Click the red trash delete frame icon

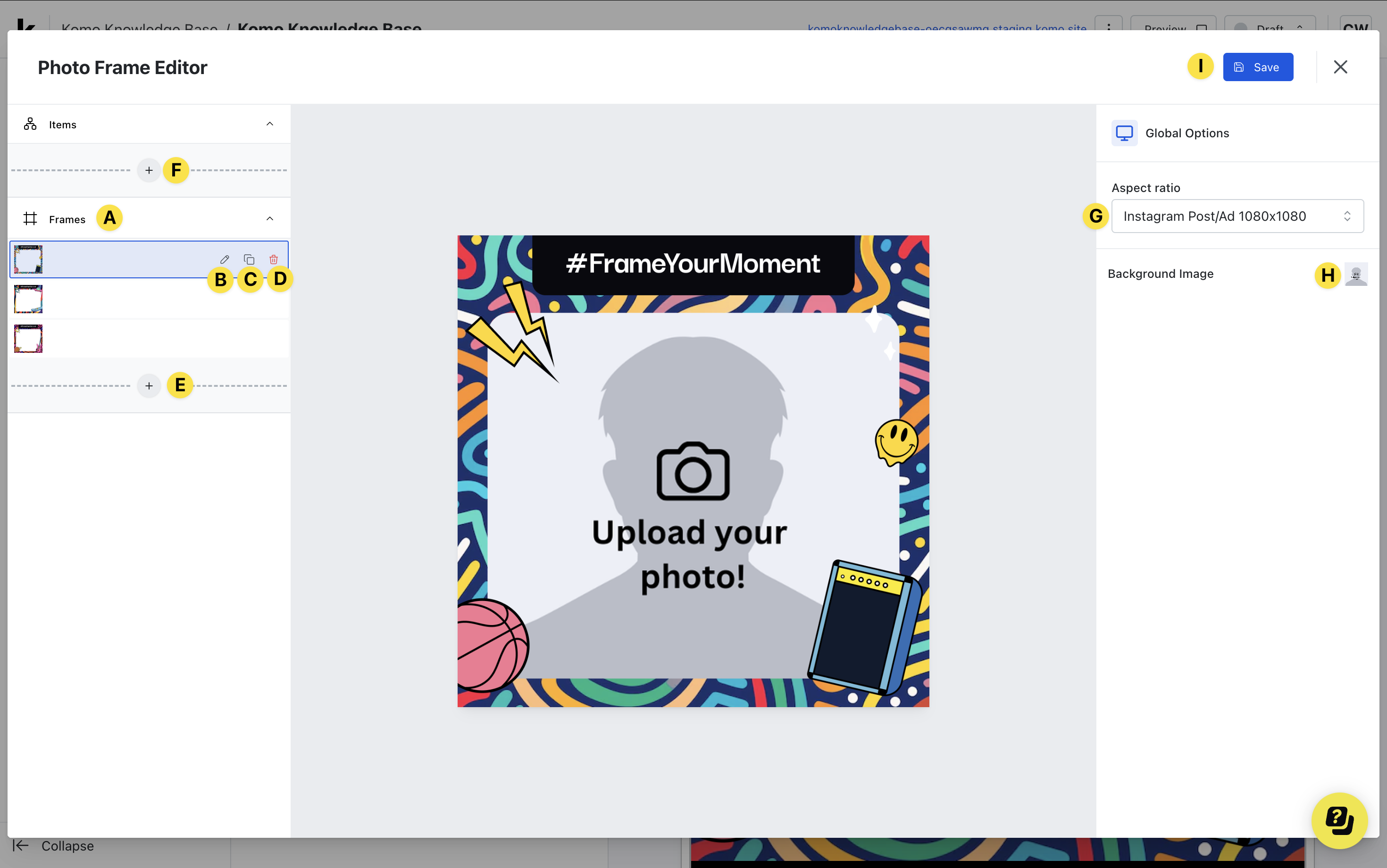(x=274, y=259)
